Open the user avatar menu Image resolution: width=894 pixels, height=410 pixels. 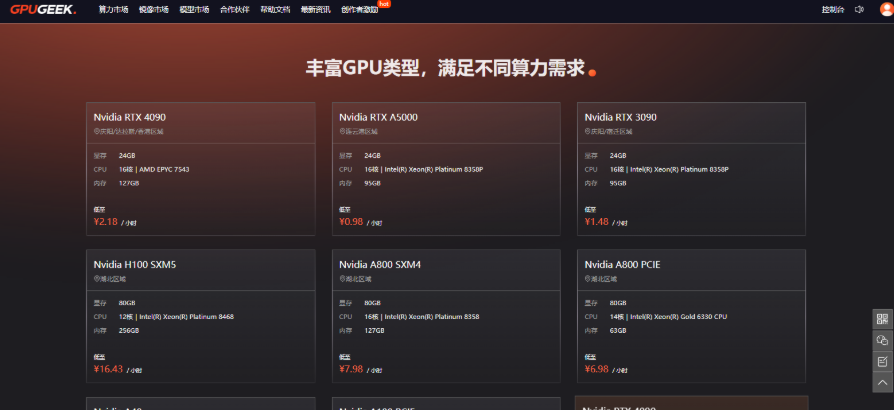click(886, 9)
